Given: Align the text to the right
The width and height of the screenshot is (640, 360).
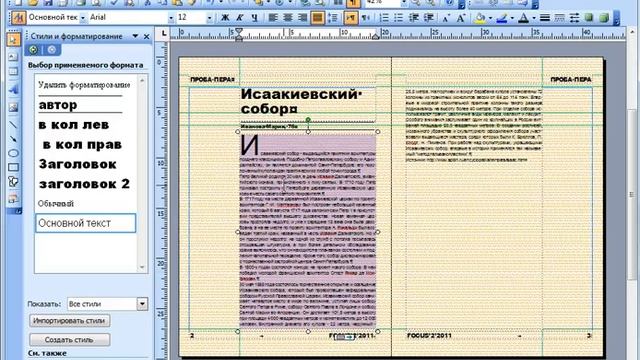Looking at the screenshot, I should coord(302,18).
